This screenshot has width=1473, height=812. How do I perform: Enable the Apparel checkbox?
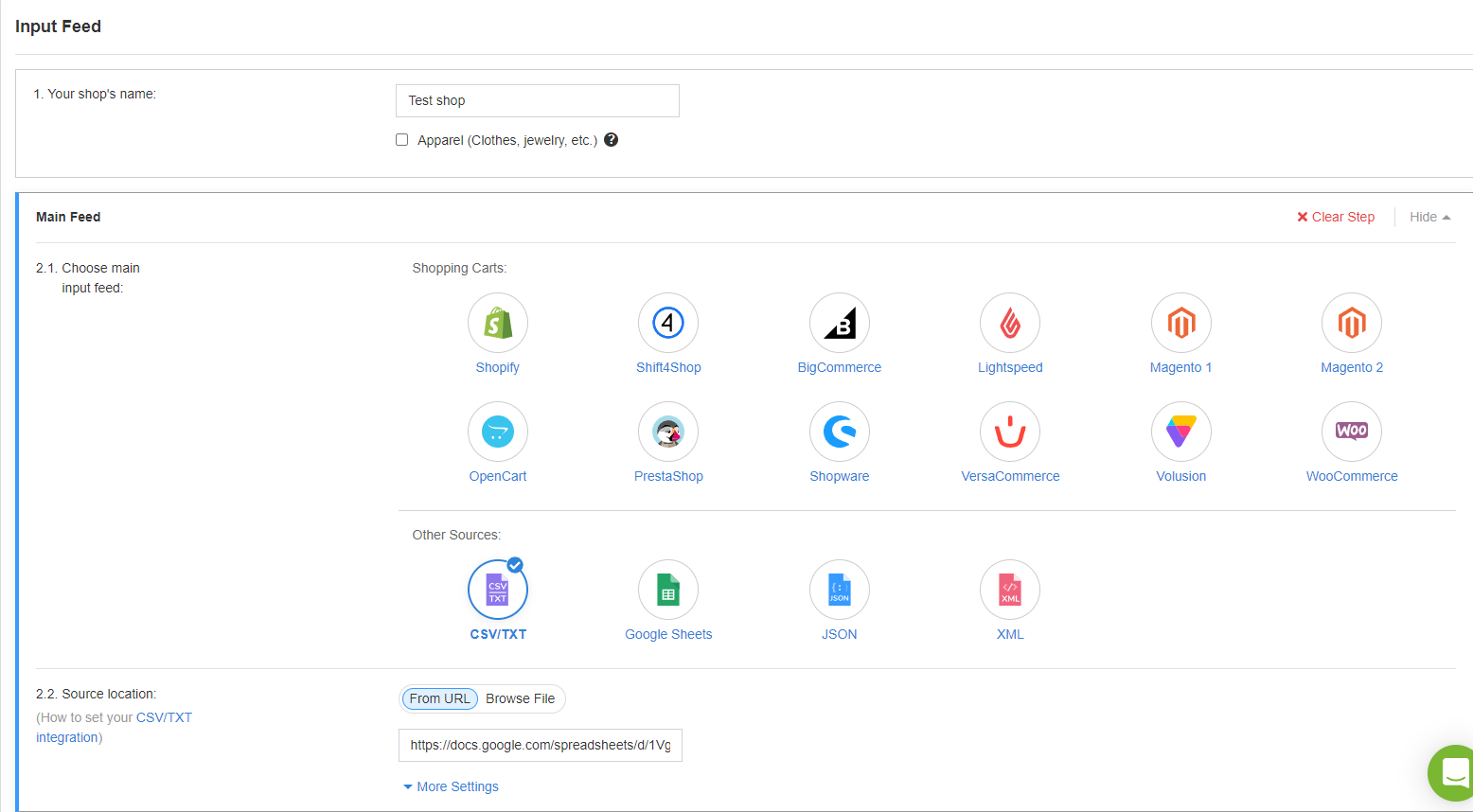click(402, 140)
